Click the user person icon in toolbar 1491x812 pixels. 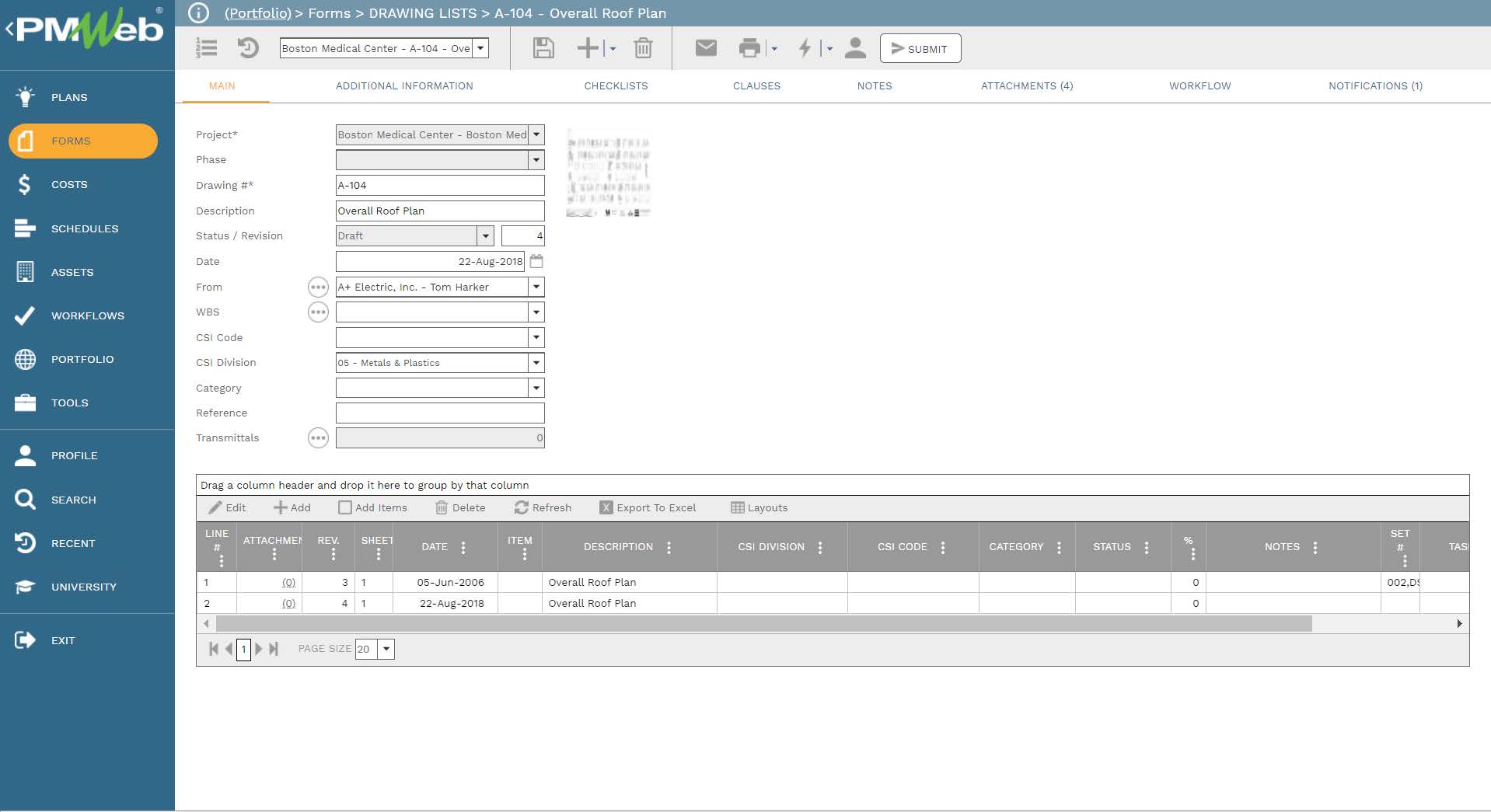(x=855, y=48)
